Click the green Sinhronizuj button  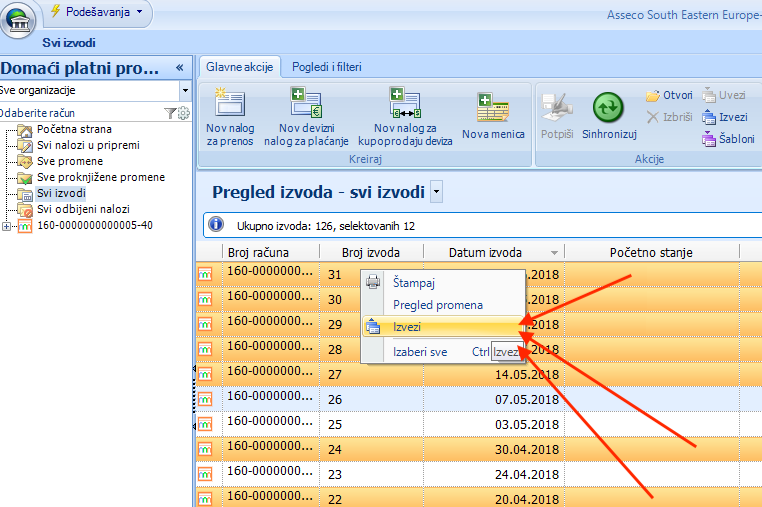609,117
